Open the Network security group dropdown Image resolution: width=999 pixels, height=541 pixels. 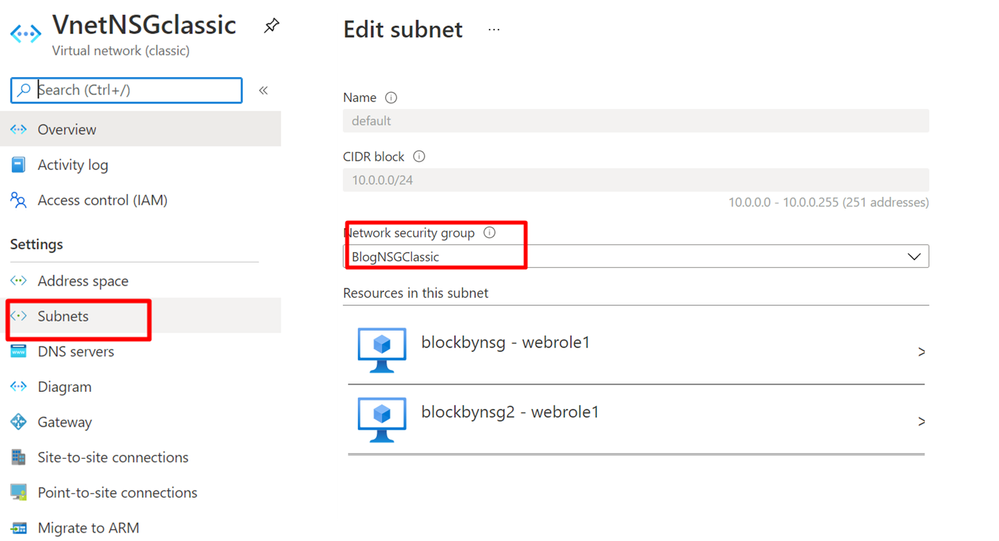(635, 257)
